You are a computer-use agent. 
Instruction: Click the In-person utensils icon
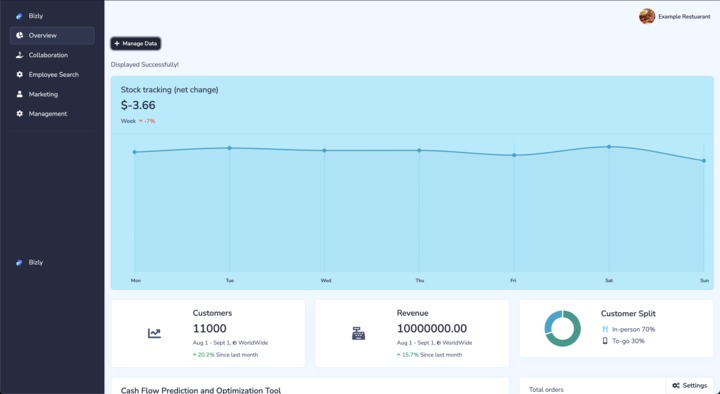(605, 329)
